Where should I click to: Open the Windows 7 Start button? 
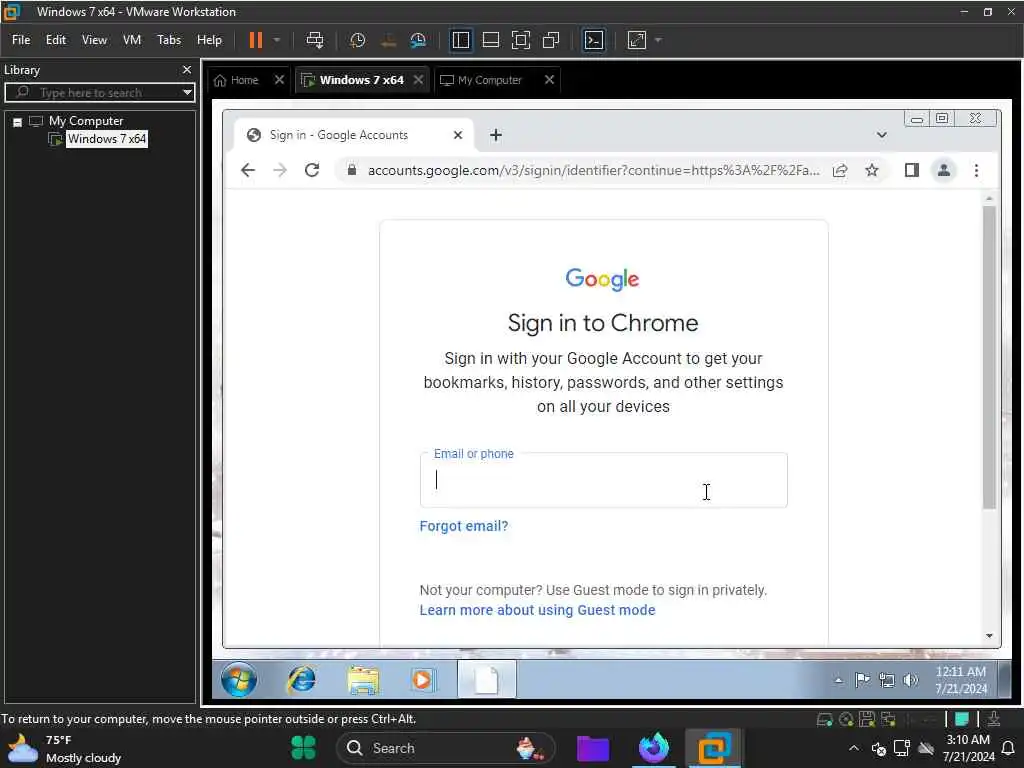point(238,679)
